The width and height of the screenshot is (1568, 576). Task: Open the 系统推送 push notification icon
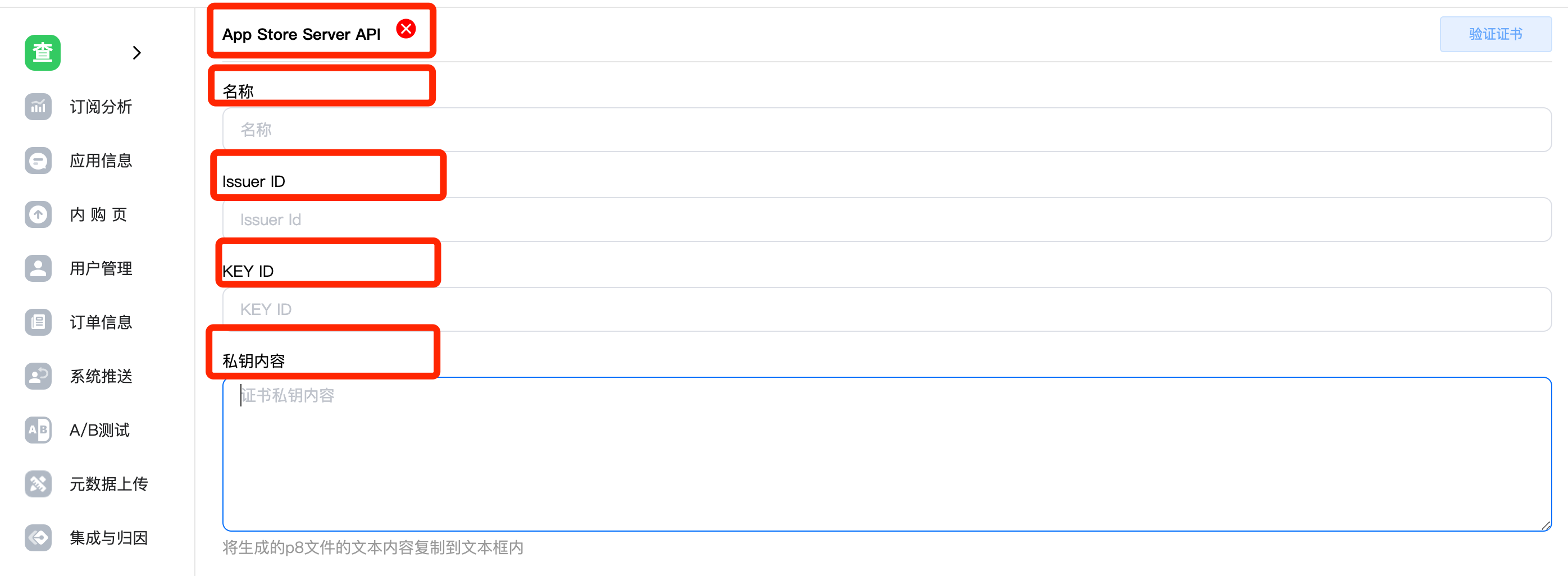click(x=38, y=376)
